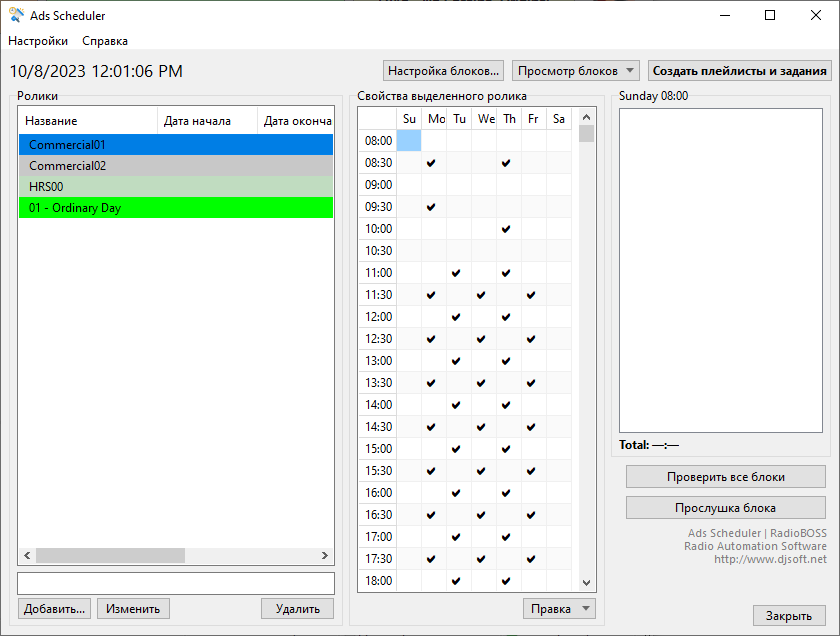Screen dimensions: 840x636
Task: Open the Справка menu
Action: (105, 41)
